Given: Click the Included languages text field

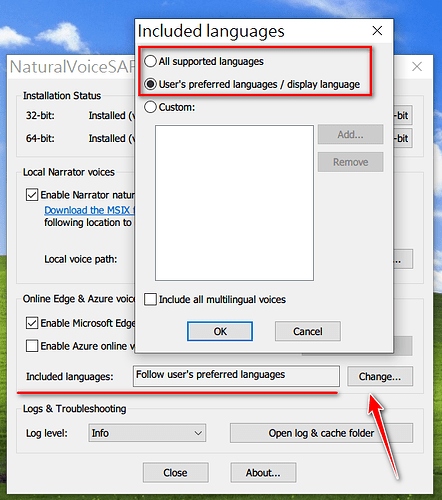Looking at the screenshot, I should coord(236,376).
